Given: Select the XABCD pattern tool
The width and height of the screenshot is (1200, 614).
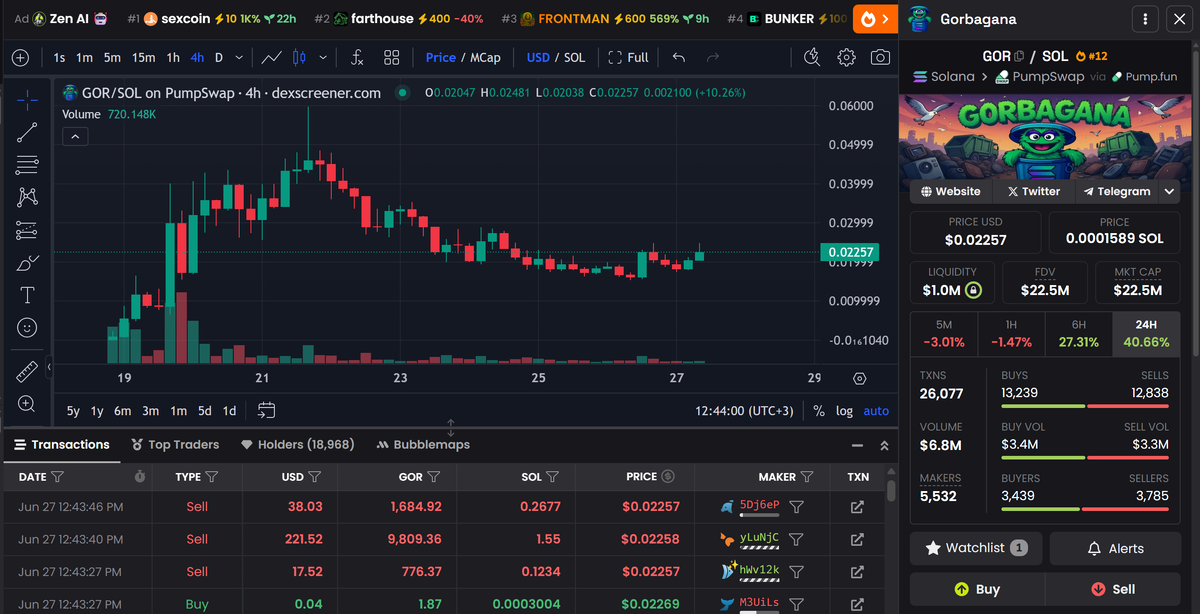Looking at the screenshot, I should 27,197.
